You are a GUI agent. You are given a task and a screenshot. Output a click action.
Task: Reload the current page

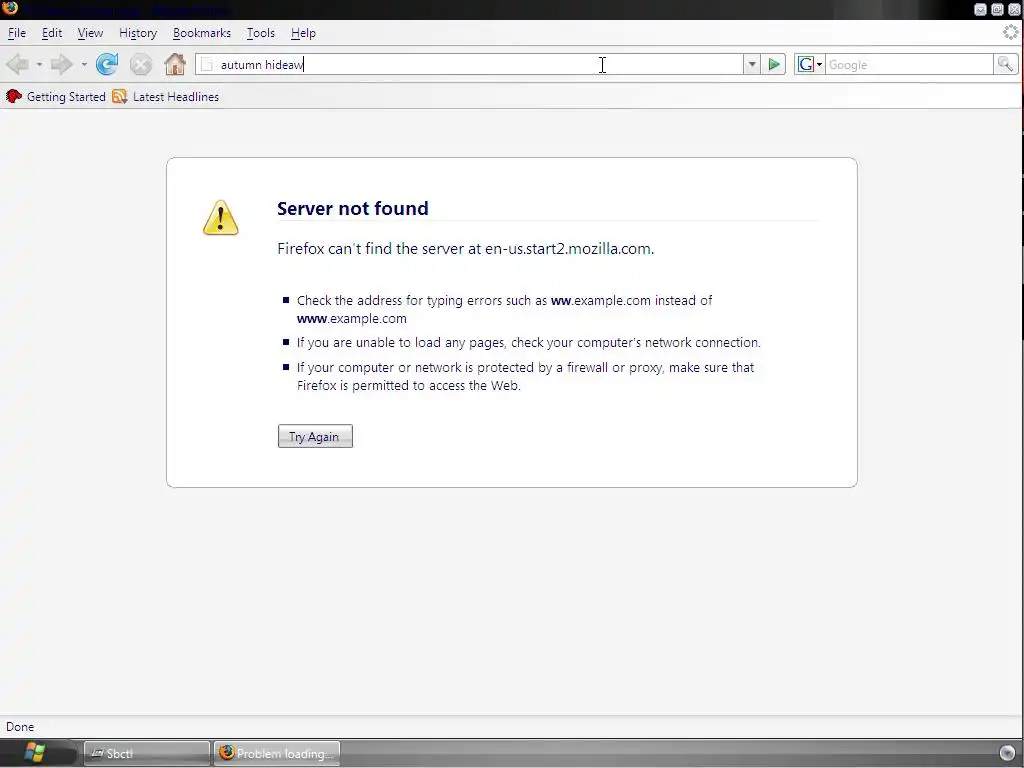(107, 65)
